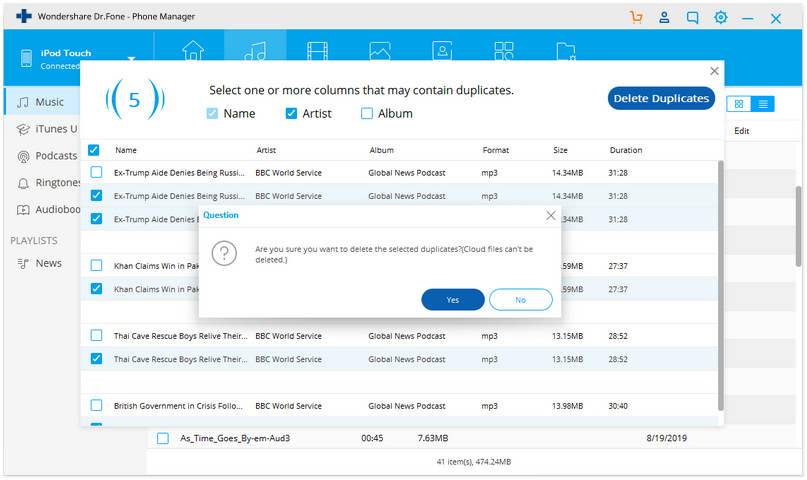This screenshot has width=807, height=480.
Task: Click the question mark icon in dialog
Action: tap(224, 253)
